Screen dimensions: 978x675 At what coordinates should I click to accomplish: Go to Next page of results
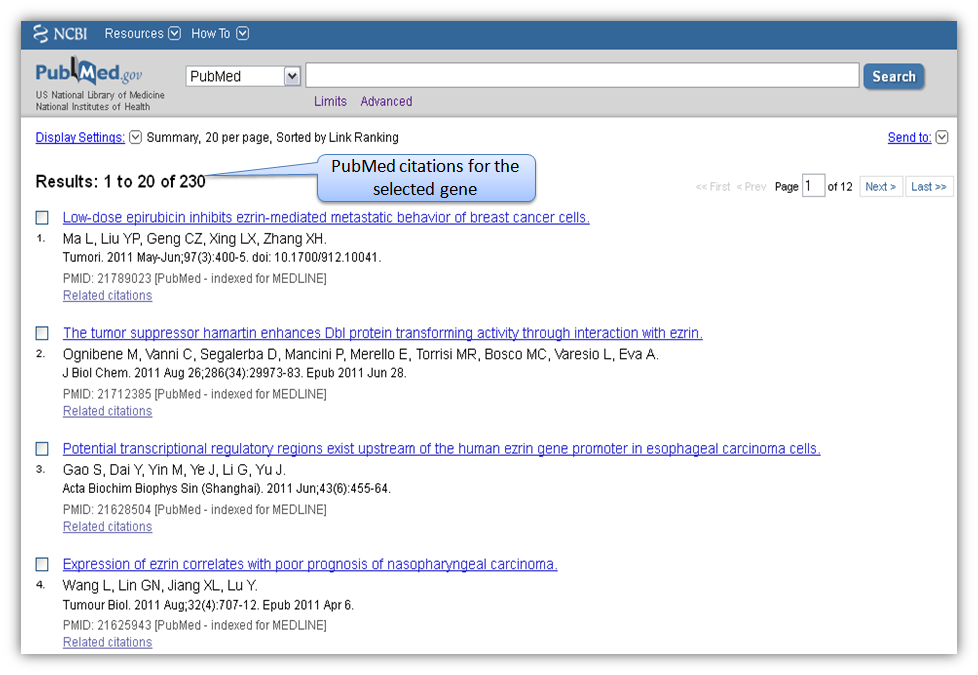pyautogui.click(x=880, y=187)
